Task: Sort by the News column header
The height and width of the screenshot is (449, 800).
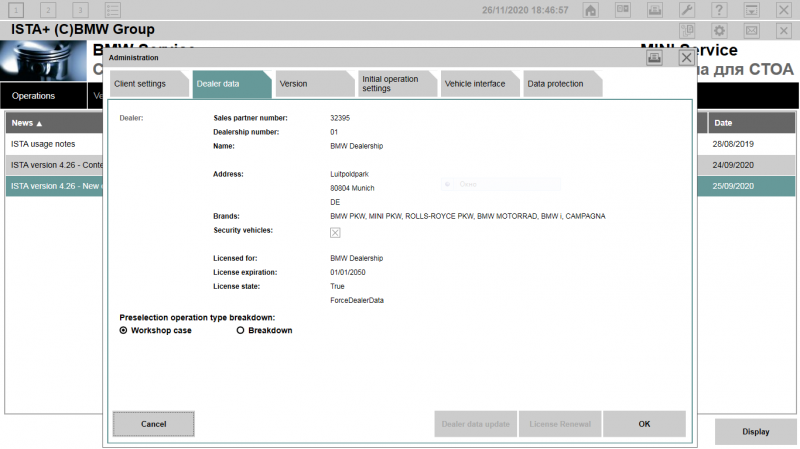Action: pyautogui.click(x=55, y=123)
